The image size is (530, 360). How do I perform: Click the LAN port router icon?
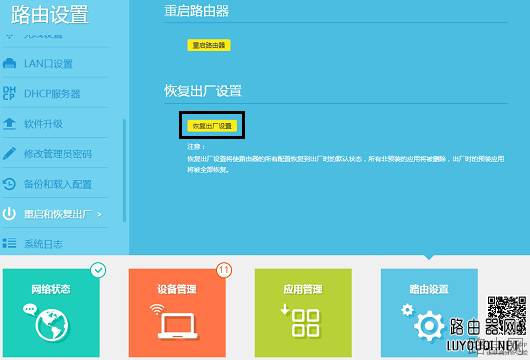click(x=9, y=63)
